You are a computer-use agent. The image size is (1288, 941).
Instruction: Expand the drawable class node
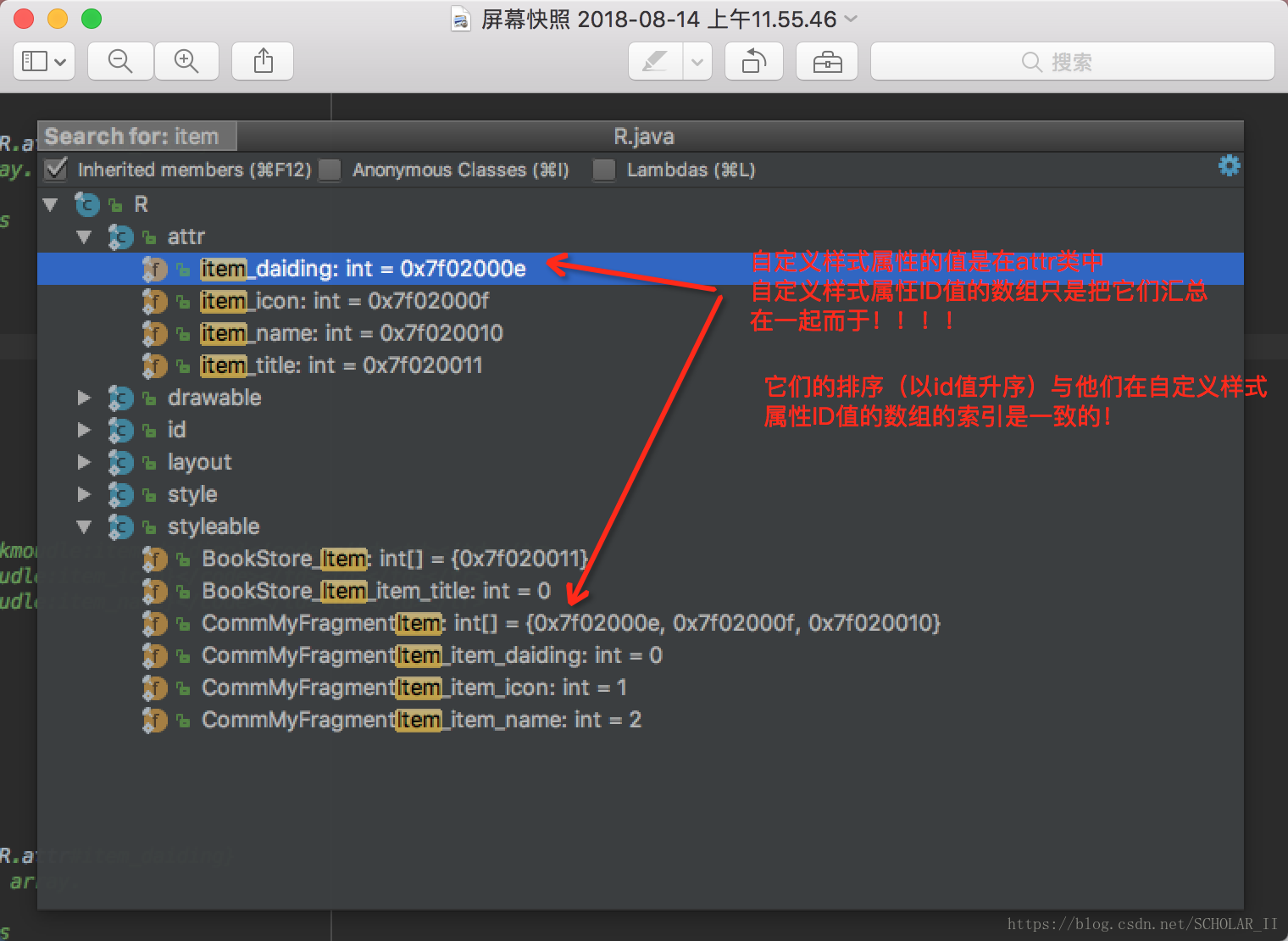tap(84, 398)
